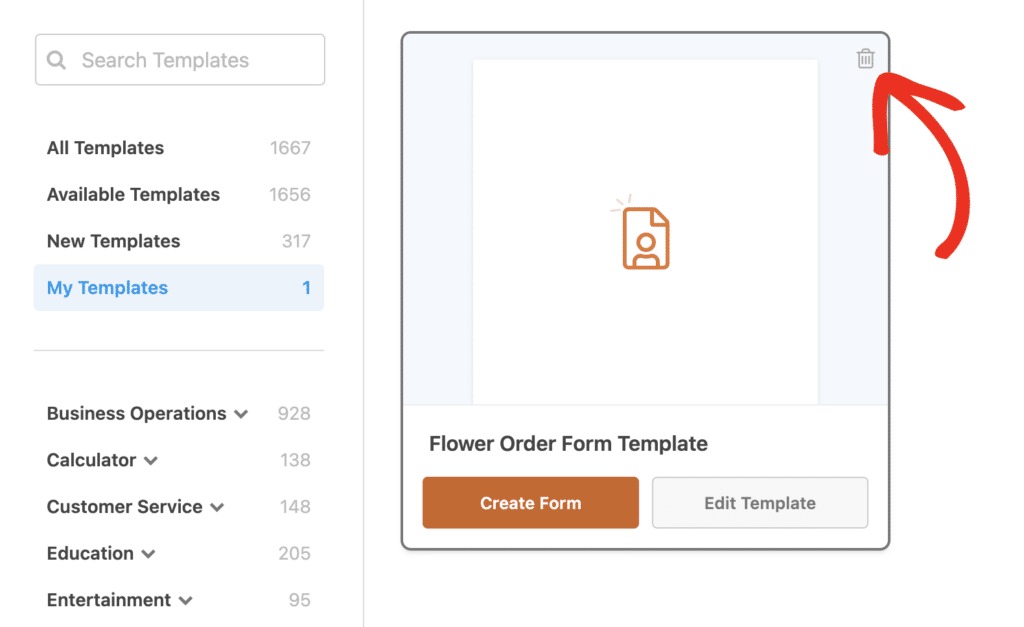Open the New Templates section
1024x627 pixels.
click(113, 241)
